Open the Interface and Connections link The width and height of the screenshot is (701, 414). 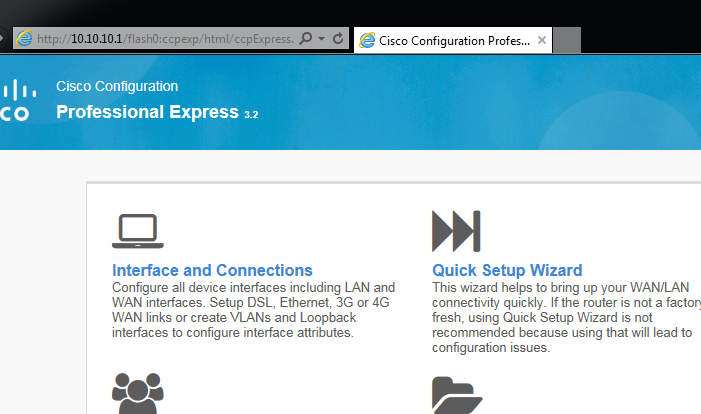click(212, 270)
